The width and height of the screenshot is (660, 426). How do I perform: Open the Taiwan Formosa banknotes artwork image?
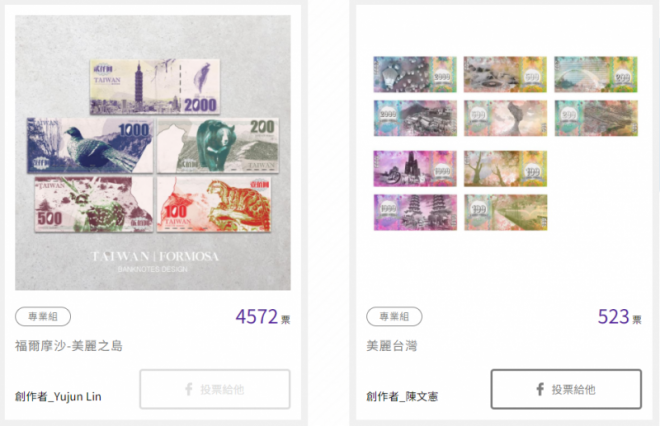(x=153, y=152)
